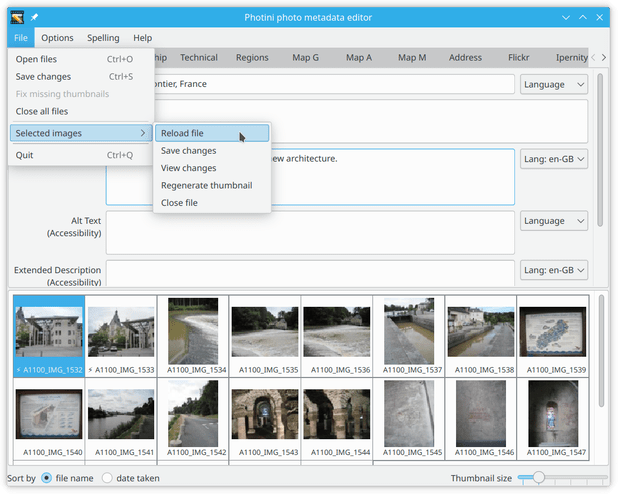The height and width of the screenshot is (494, 618).
Task: Select Regenerate thumbnail in submenu
Action: [212, 185]
